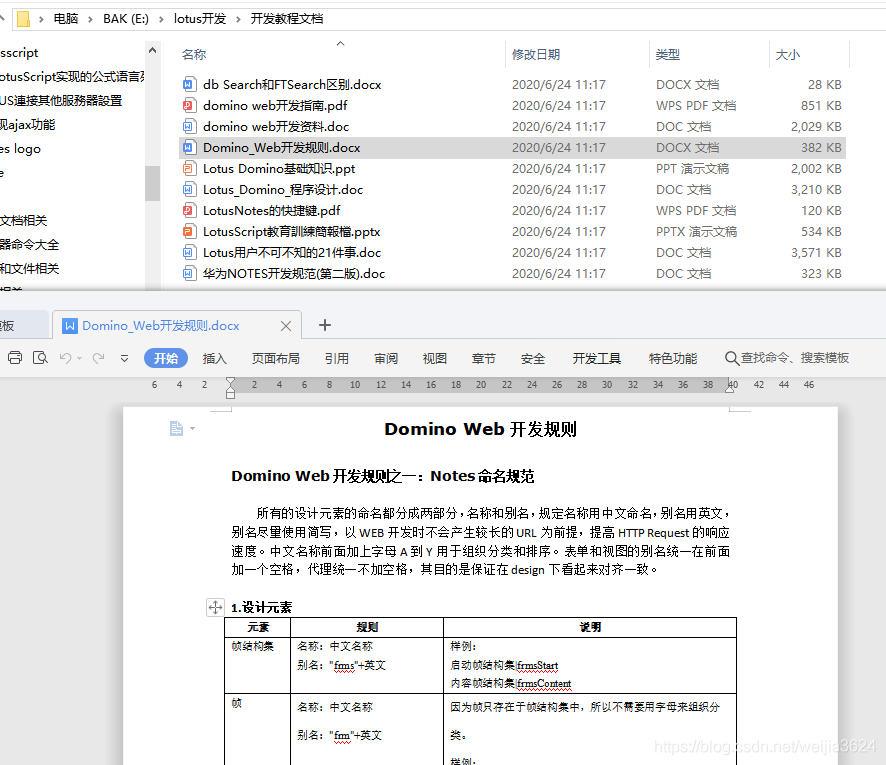Sort files by 类型 column header
886x765 pixels.
(x=668, y=54)
